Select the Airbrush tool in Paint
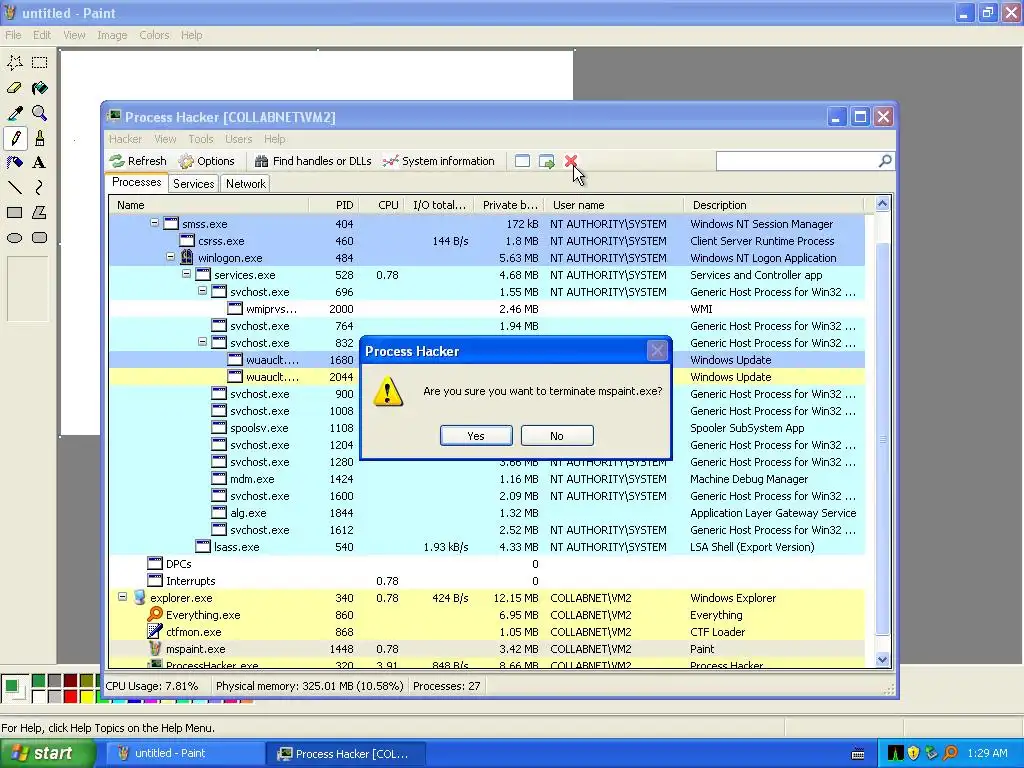This screenshot has width=1024, height=768. pos(15,163)
